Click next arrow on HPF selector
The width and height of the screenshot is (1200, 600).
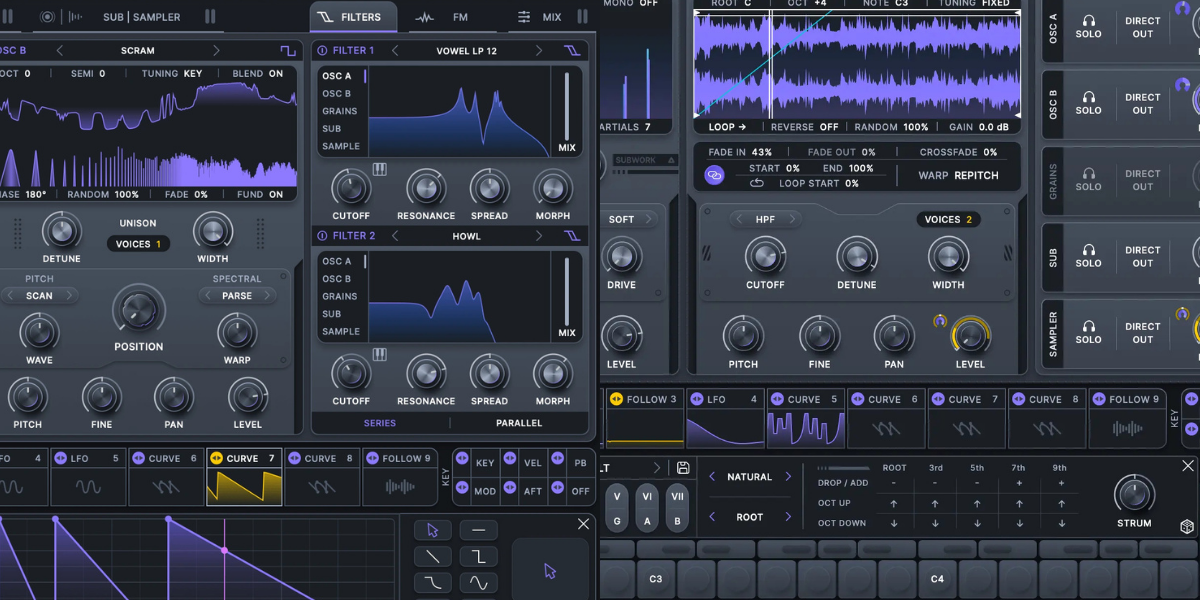[792, 219]
